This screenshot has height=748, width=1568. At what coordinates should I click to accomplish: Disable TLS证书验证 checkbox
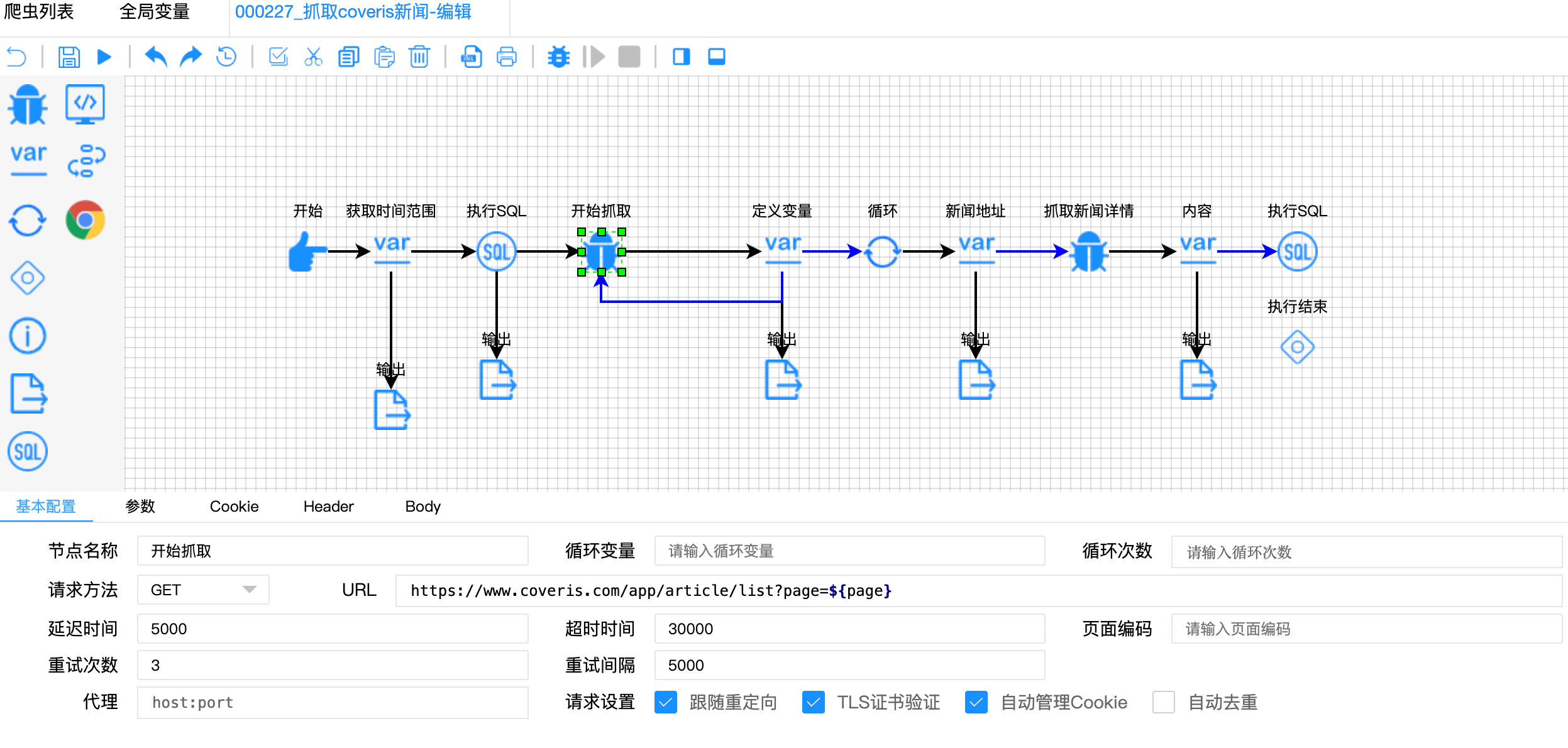pyautogui.click(x=814, y=702)
